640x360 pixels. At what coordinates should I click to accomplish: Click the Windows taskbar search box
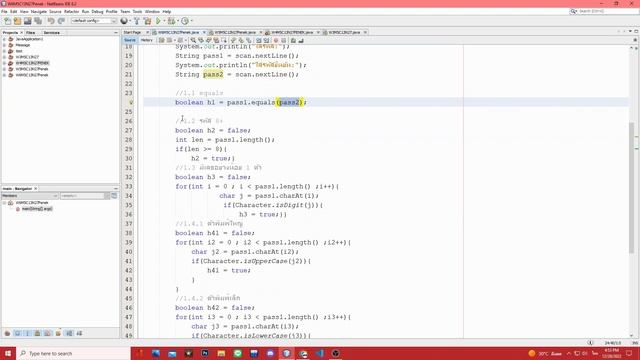[x=73, y=353]
